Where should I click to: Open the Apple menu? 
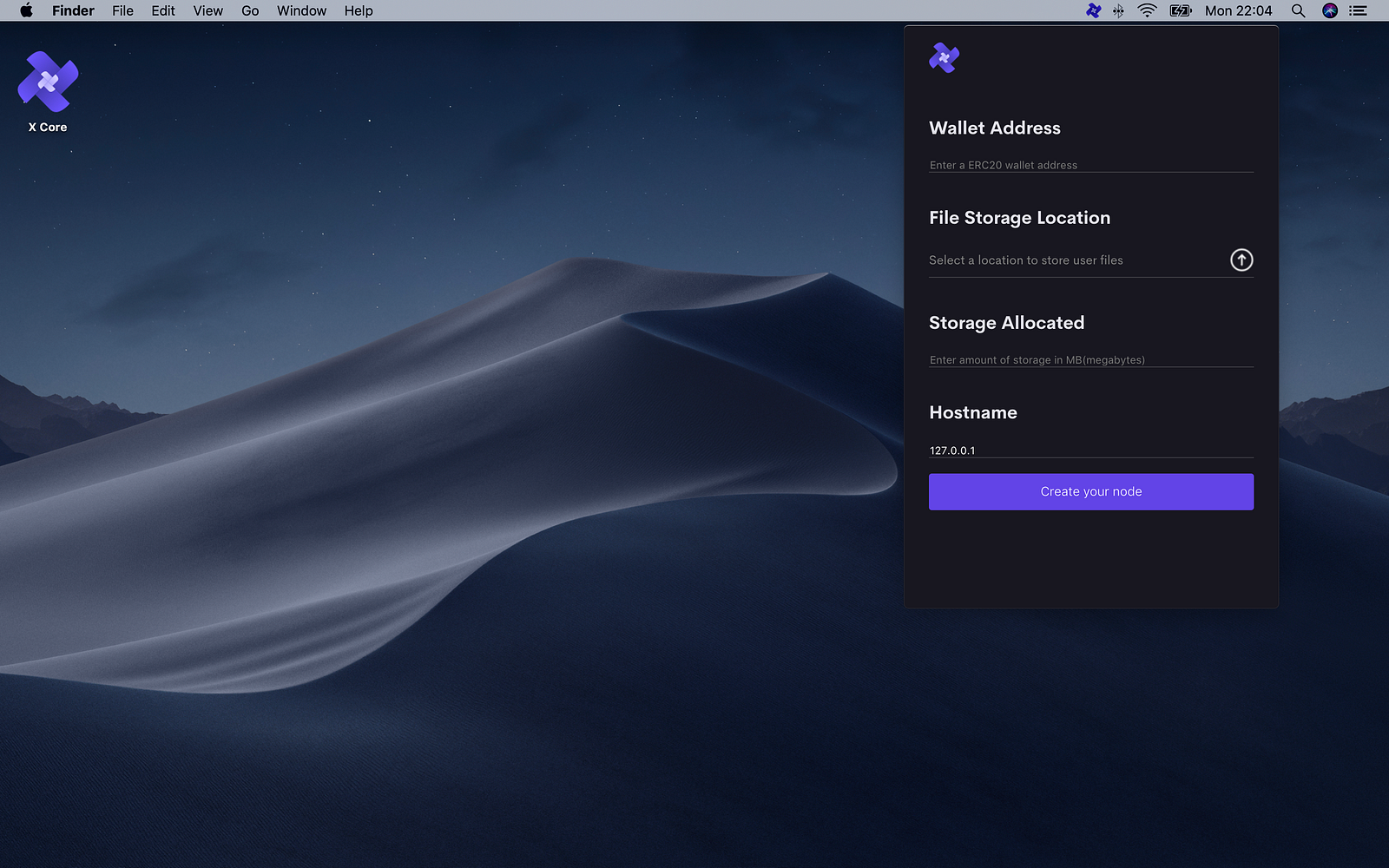pyautogui.click(x=26, y=10)
